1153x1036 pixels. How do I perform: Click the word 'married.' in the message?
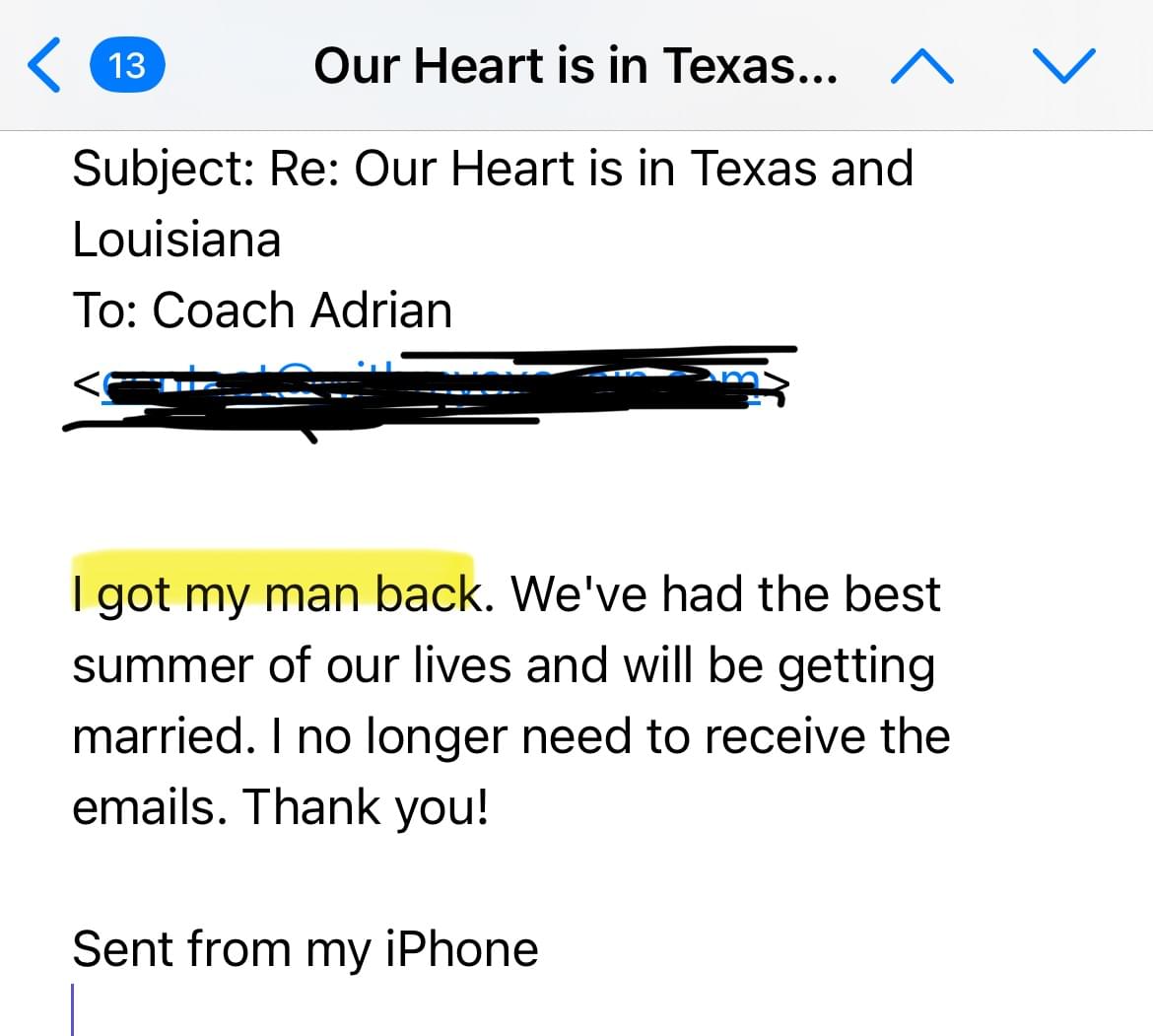click(164, 736)
